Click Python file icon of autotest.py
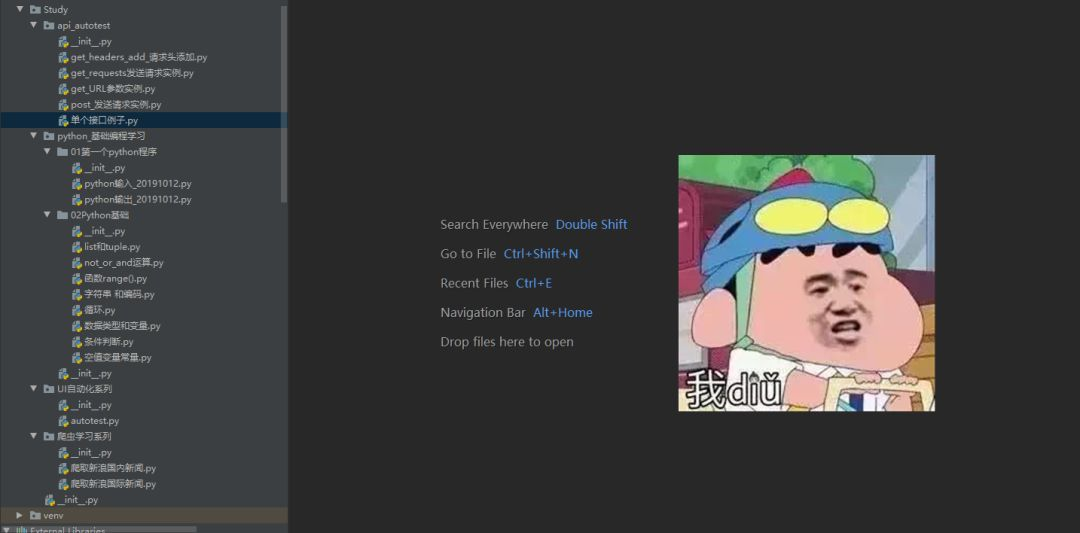The image size is (1080, 533). click(63, 421)
